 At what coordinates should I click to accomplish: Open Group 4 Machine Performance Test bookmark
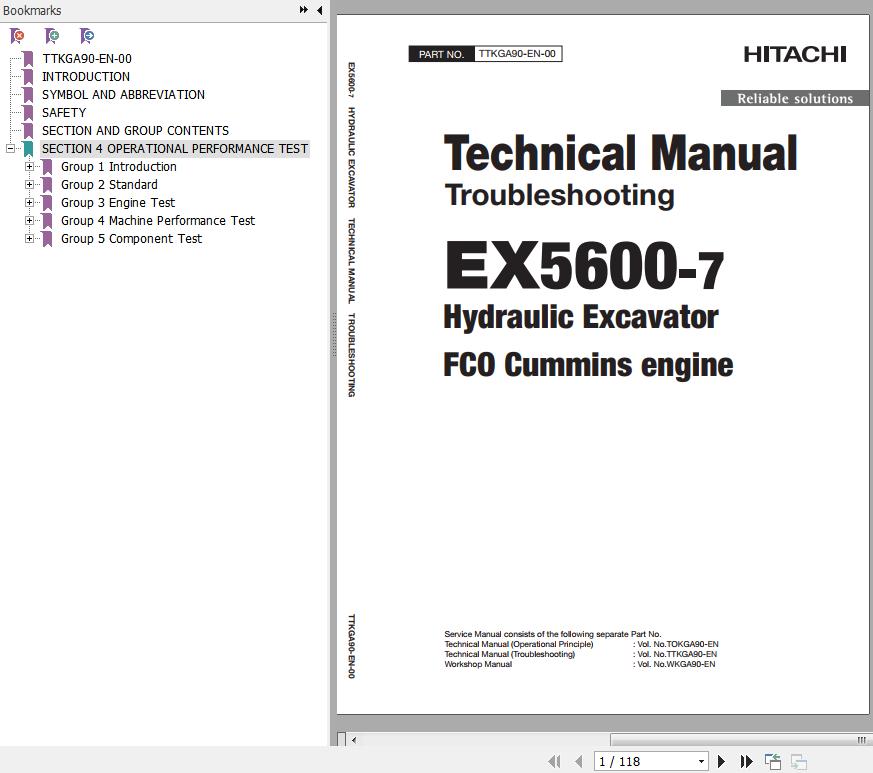158,221
